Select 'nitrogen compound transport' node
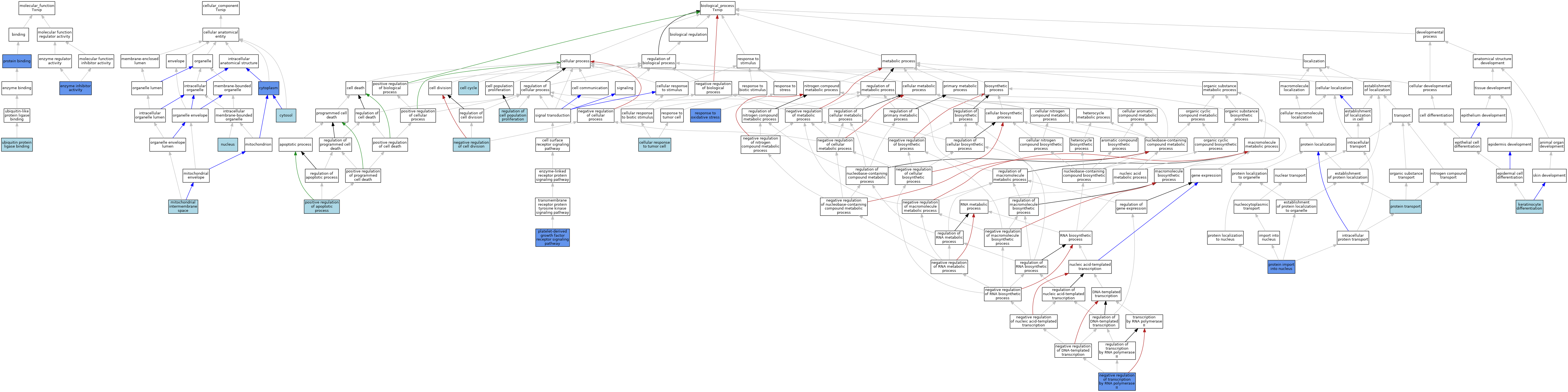Image resolution: width=1568 pixels, height=392 pixels. (x=1448, y=176)
